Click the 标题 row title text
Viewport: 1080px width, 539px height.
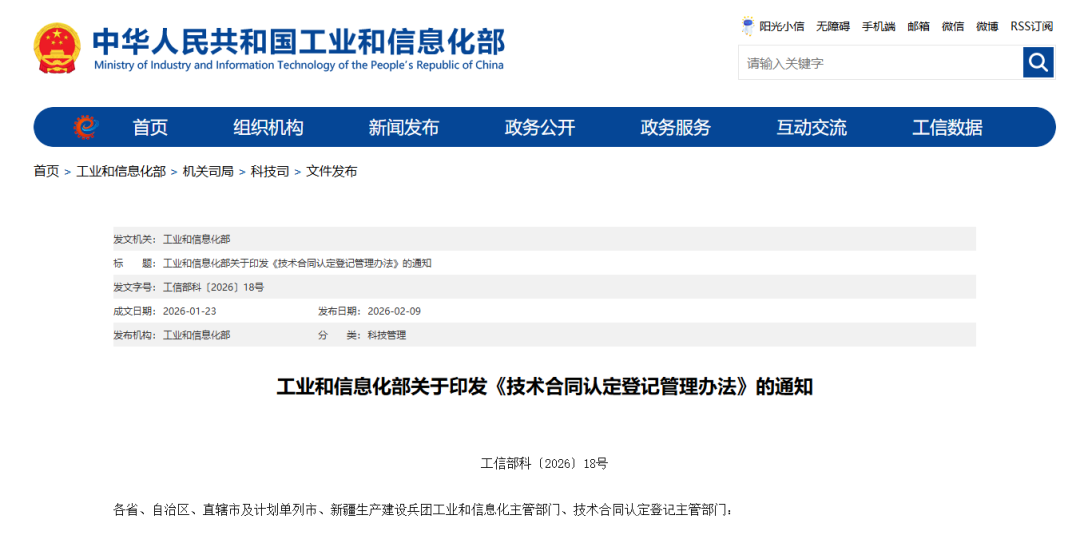point(297,264)
